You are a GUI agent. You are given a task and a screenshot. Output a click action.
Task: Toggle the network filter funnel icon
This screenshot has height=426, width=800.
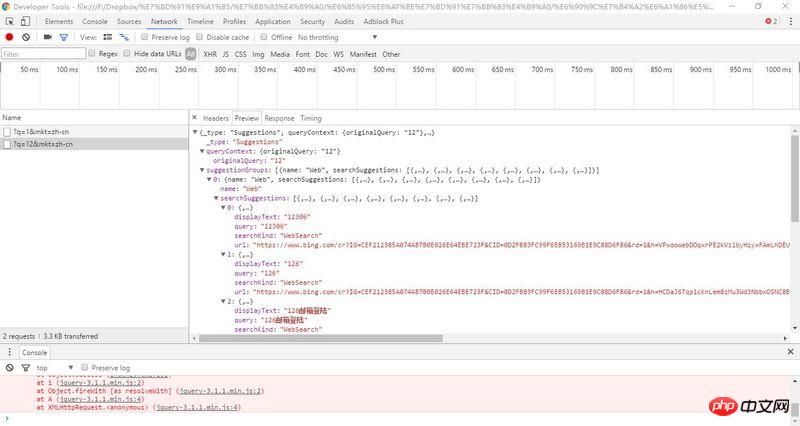[63, 37]
